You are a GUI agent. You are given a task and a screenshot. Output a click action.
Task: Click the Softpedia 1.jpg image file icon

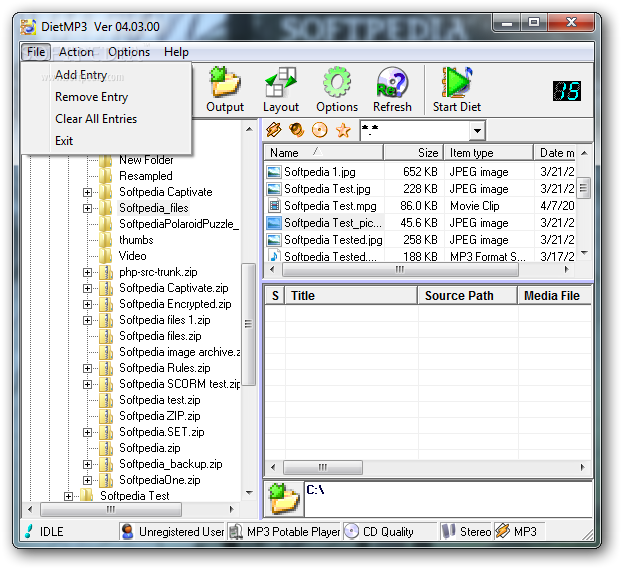tap(274, 172)
